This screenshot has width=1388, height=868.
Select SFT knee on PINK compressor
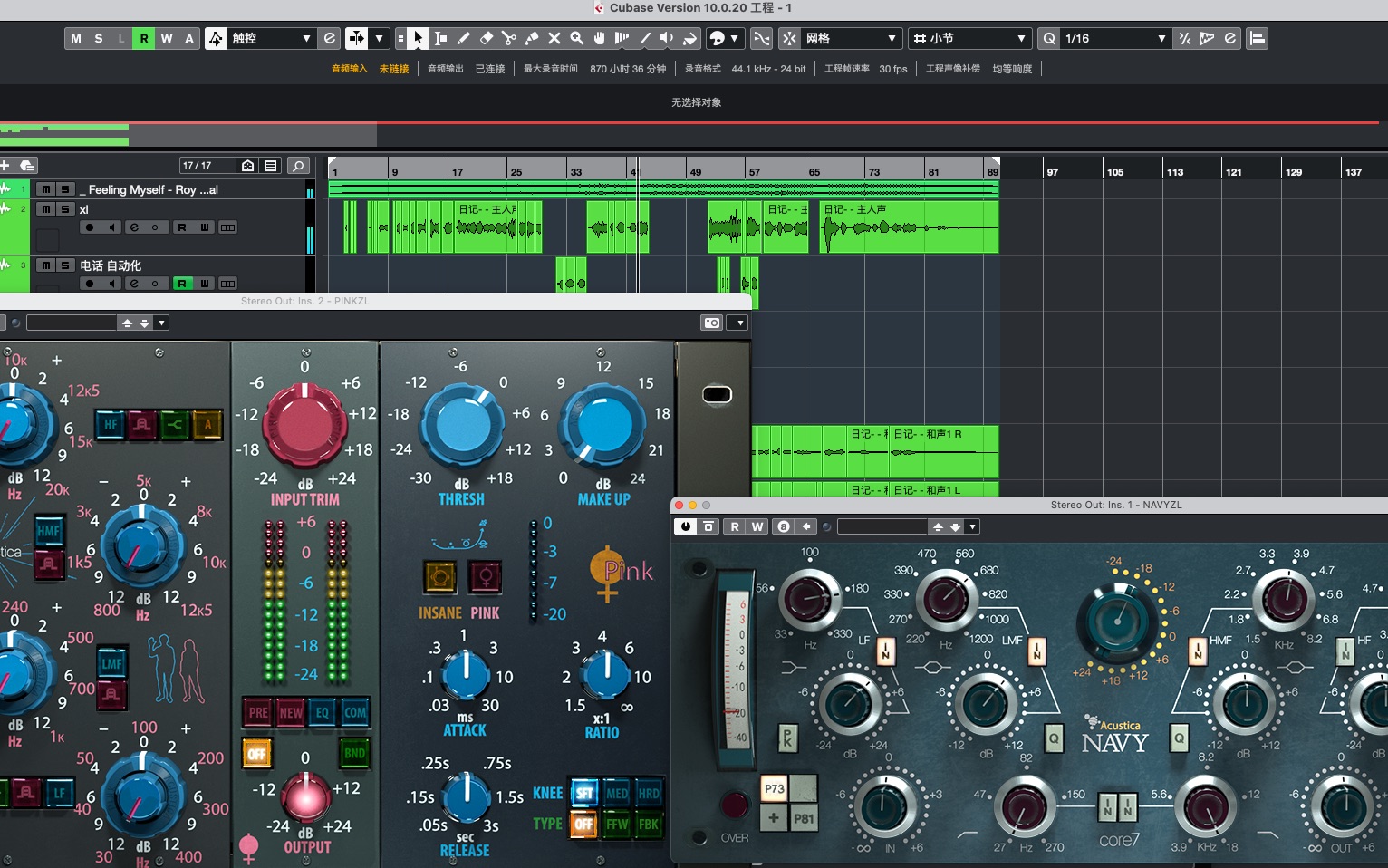584,793
